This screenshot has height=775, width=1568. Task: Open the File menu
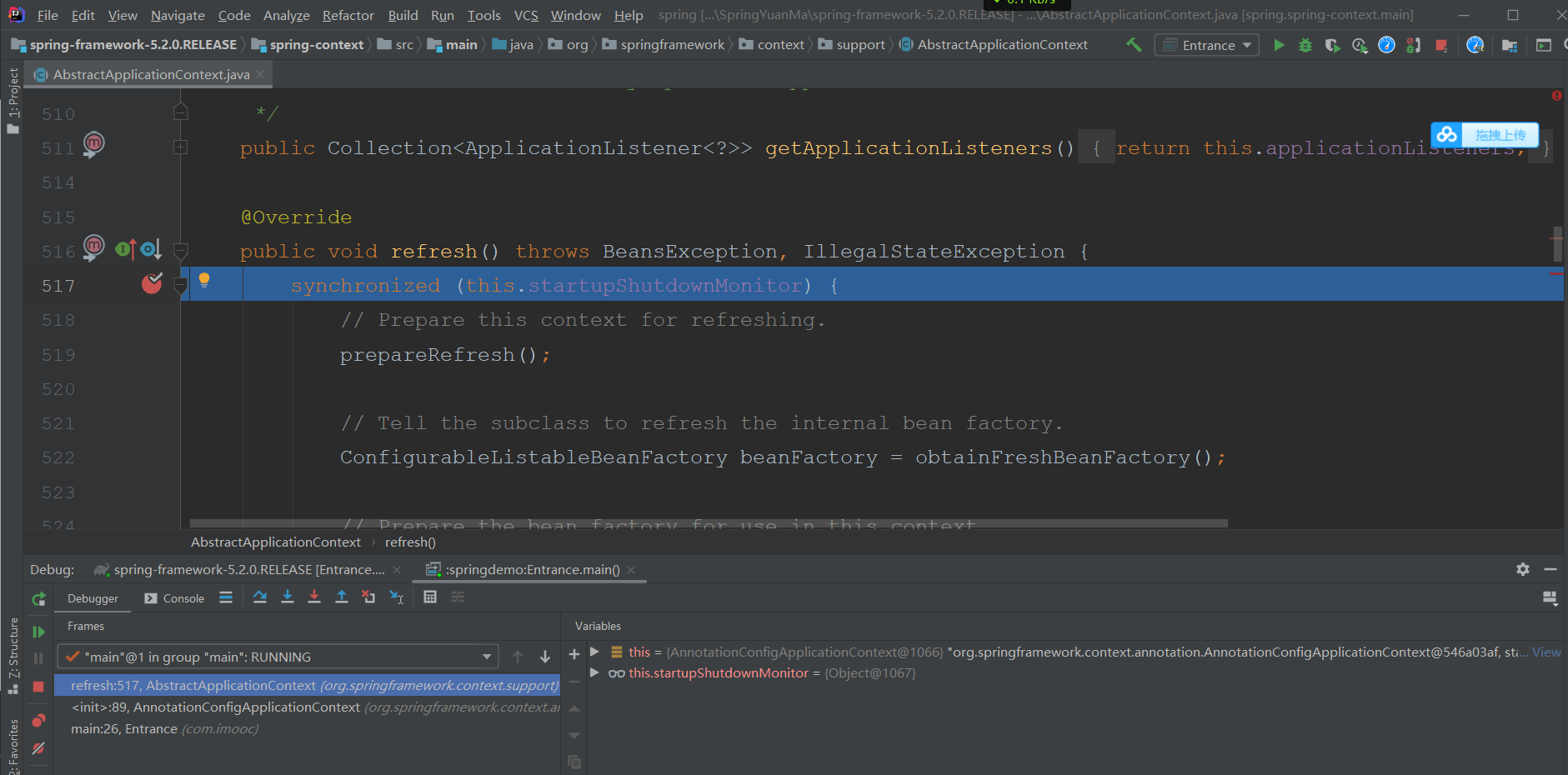pyautogui.click(x=48, y=15)
